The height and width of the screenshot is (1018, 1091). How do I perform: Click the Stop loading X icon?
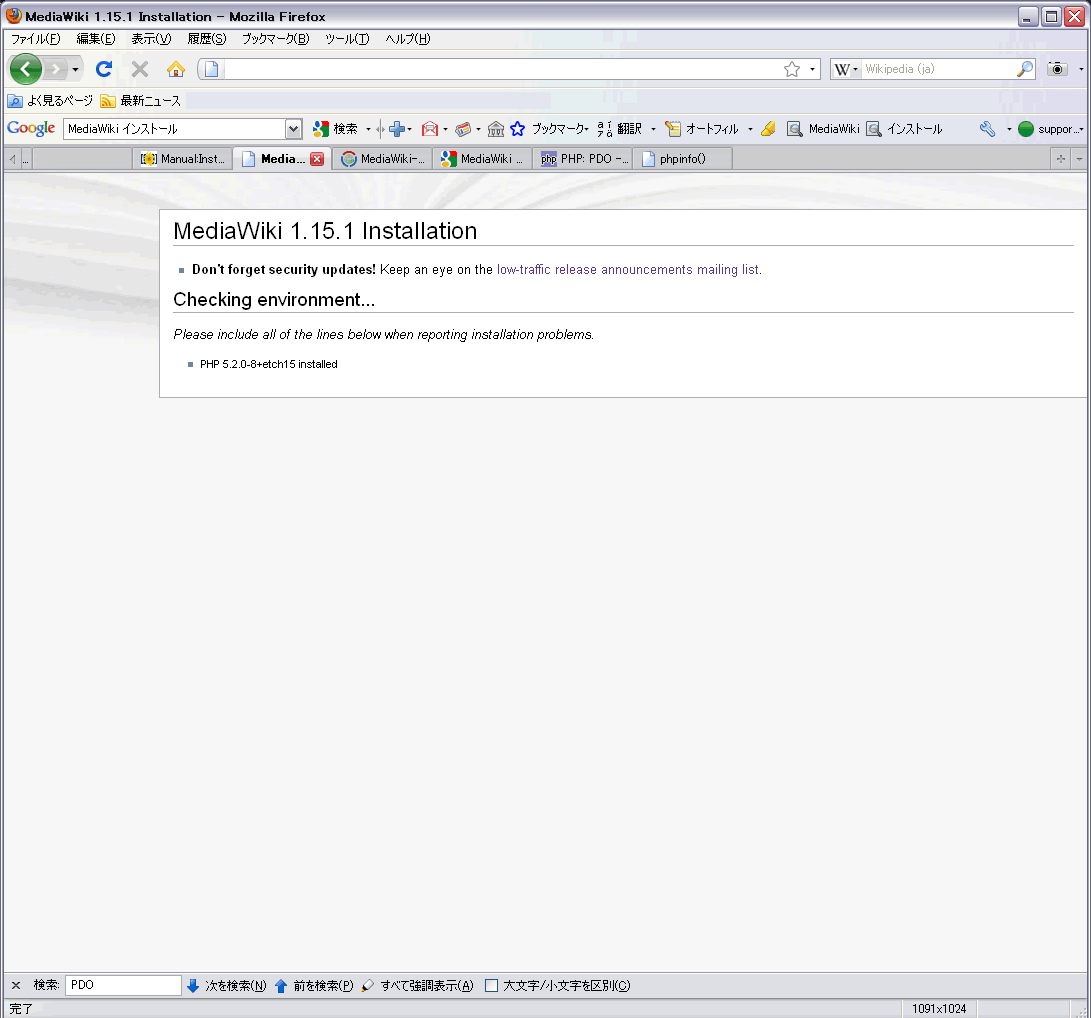pyautogui.click(x=140, y=69)
